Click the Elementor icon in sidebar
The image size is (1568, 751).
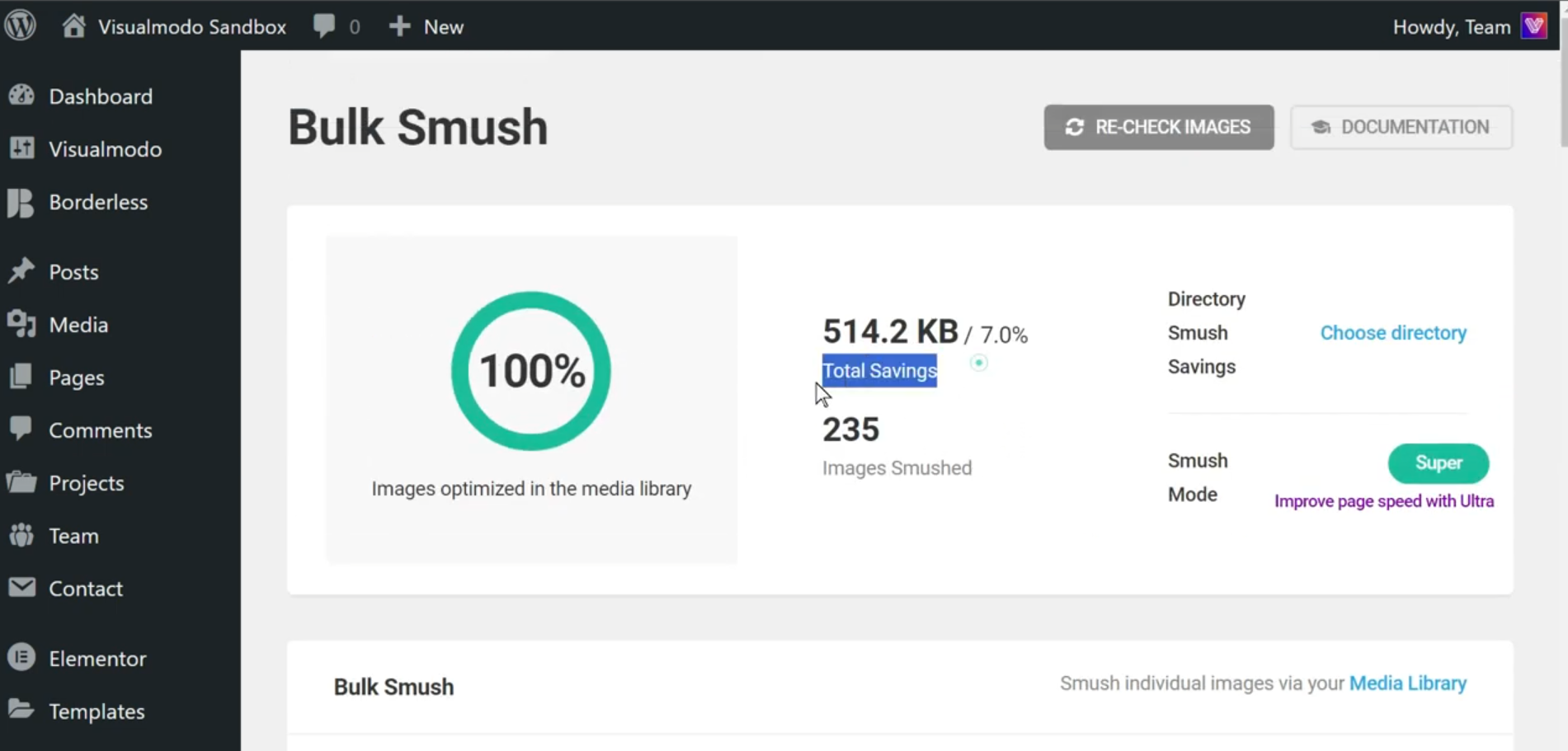21,658
